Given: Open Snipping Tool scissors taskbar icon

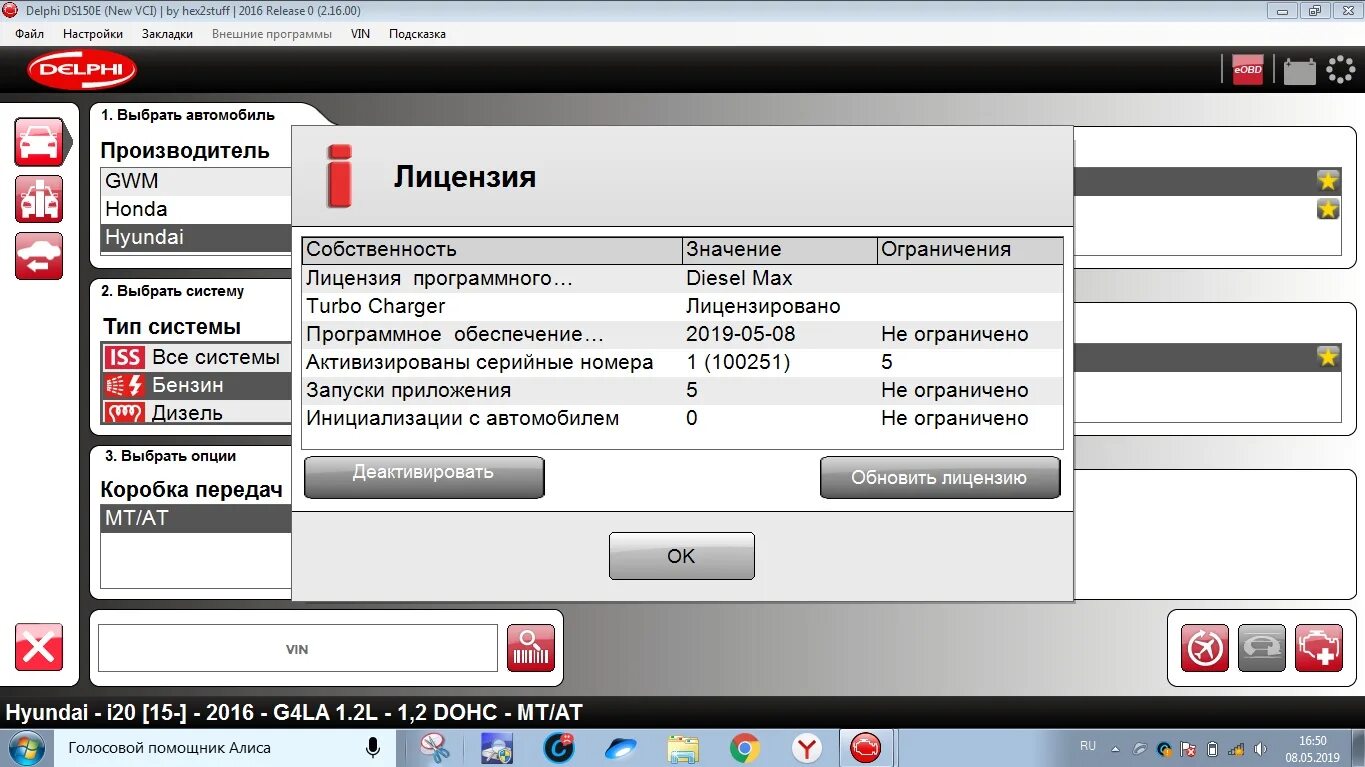Looking at the screenshot, I should pyautogui.click(x=435, y=748).
